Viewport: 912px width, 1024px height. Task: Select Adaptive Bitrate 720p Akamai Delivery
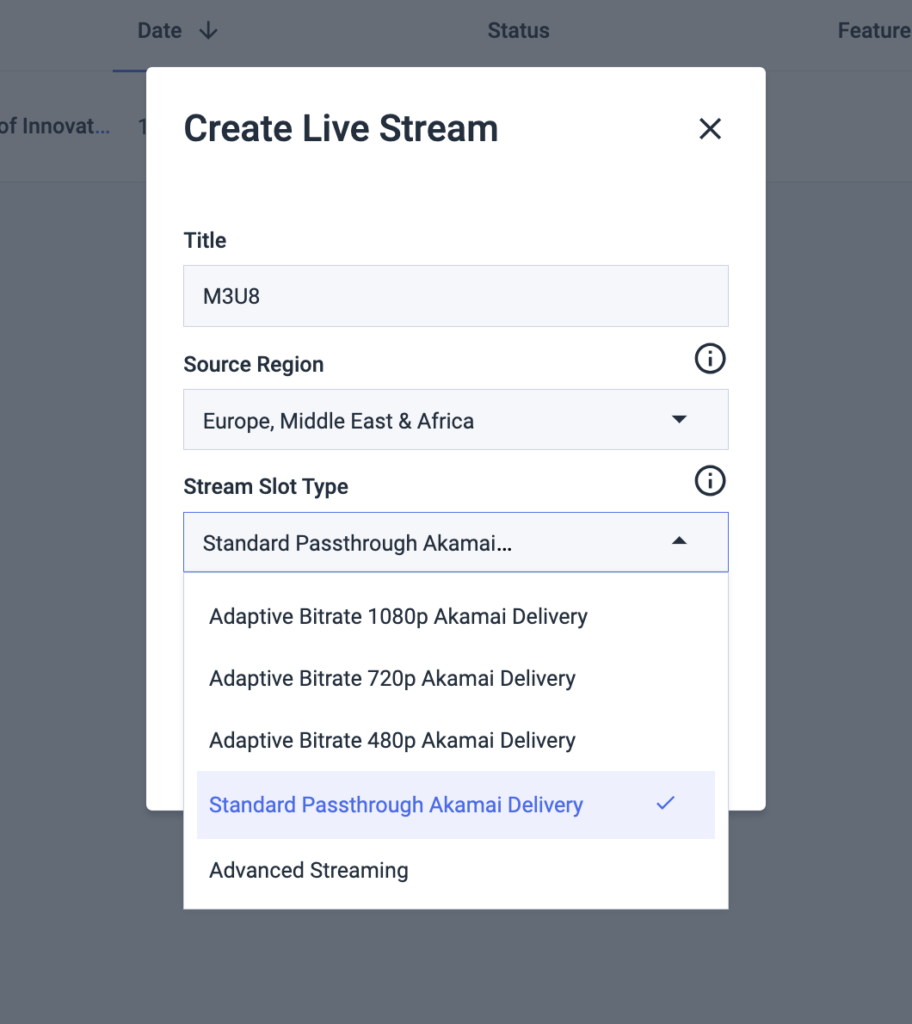pyautogui.click(x=392, y=678)
